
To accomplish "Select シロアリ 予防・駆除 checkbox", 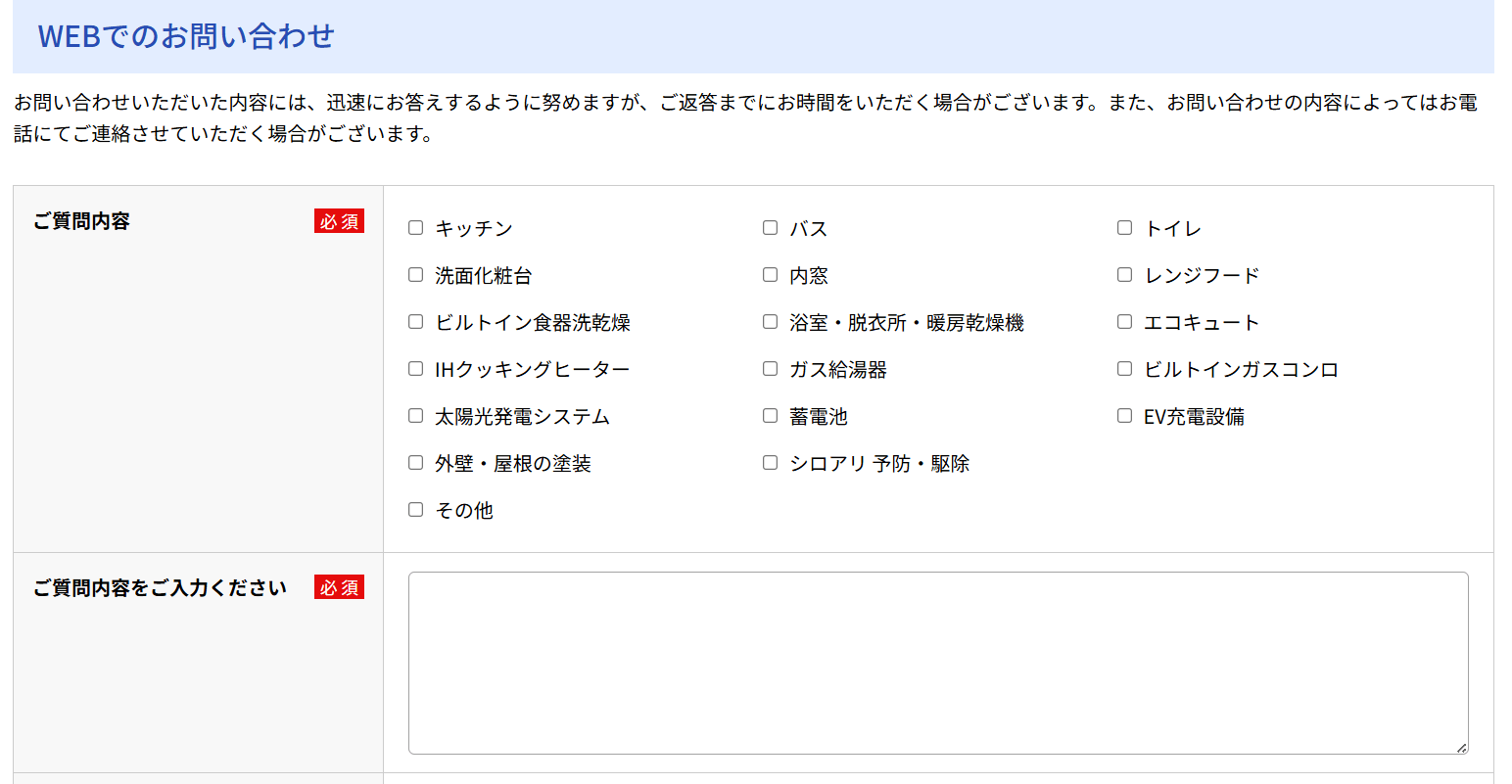I will tap(771, 463).
